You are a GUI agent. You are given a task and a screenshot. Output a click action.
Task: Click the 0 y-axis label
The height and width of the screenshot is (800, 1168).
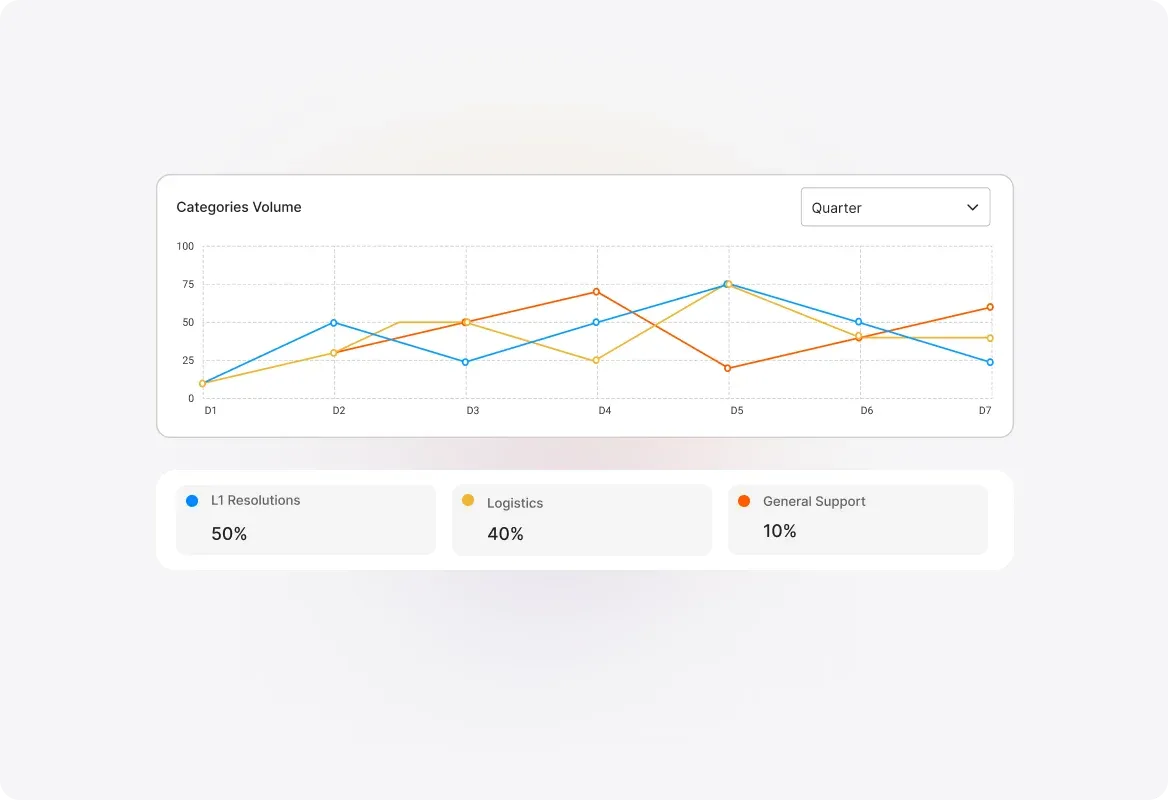point(191,399)
